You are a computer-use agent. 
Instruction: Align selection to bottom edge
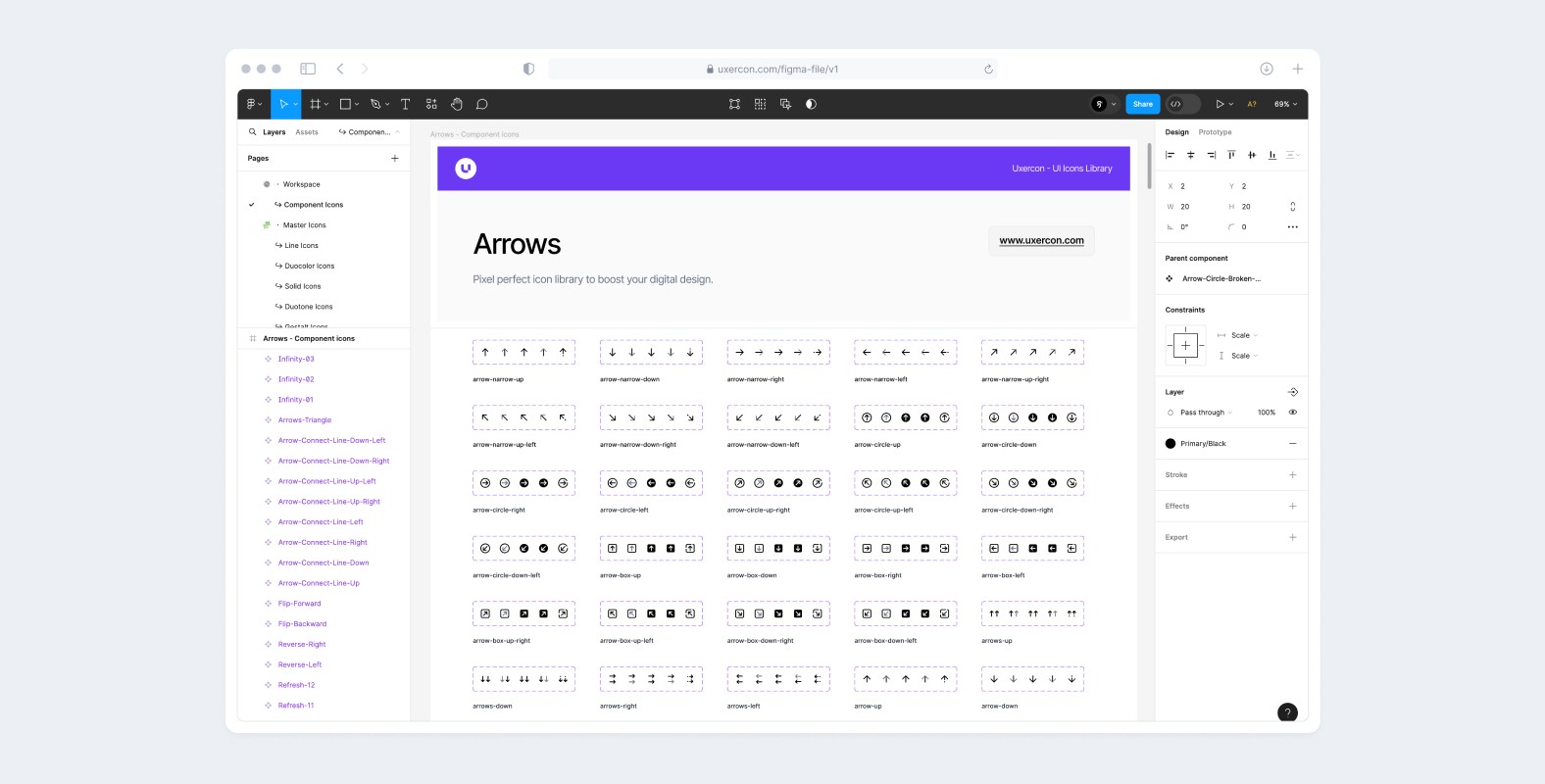coord(1272,155)
